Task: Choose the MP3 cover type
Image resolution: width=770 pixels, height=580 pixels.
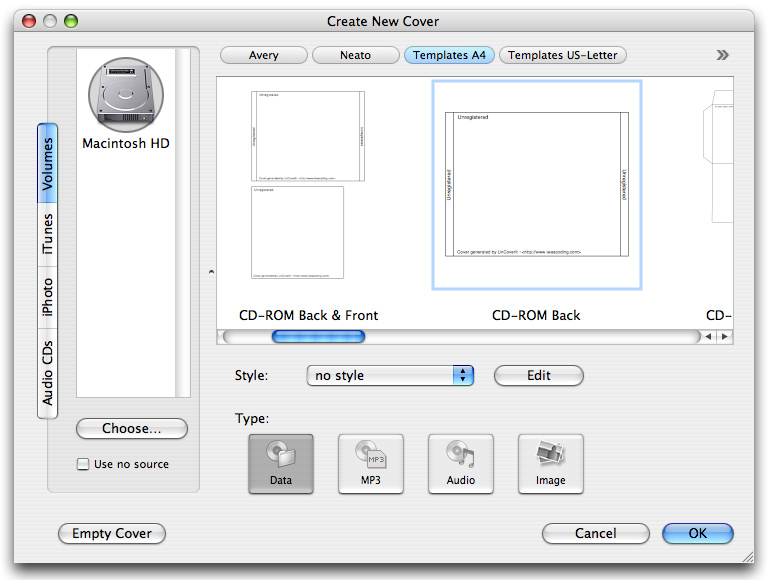Action: click(371, 464)
